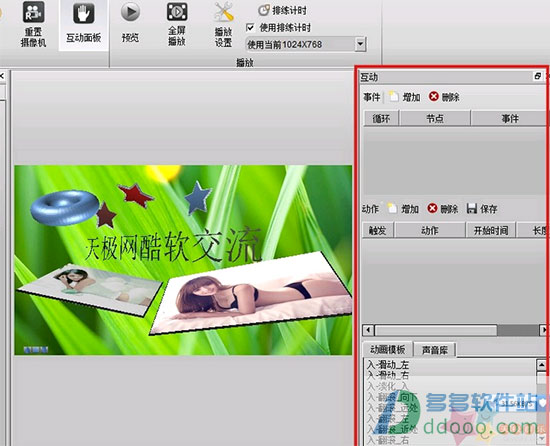Toggle the 互动面板 interaction panel button

coord(83,25)
